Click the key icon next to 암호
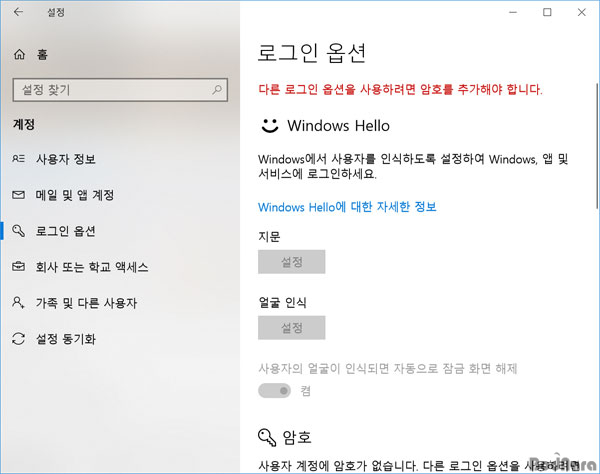600x474 pixels. tap(267, 437)
